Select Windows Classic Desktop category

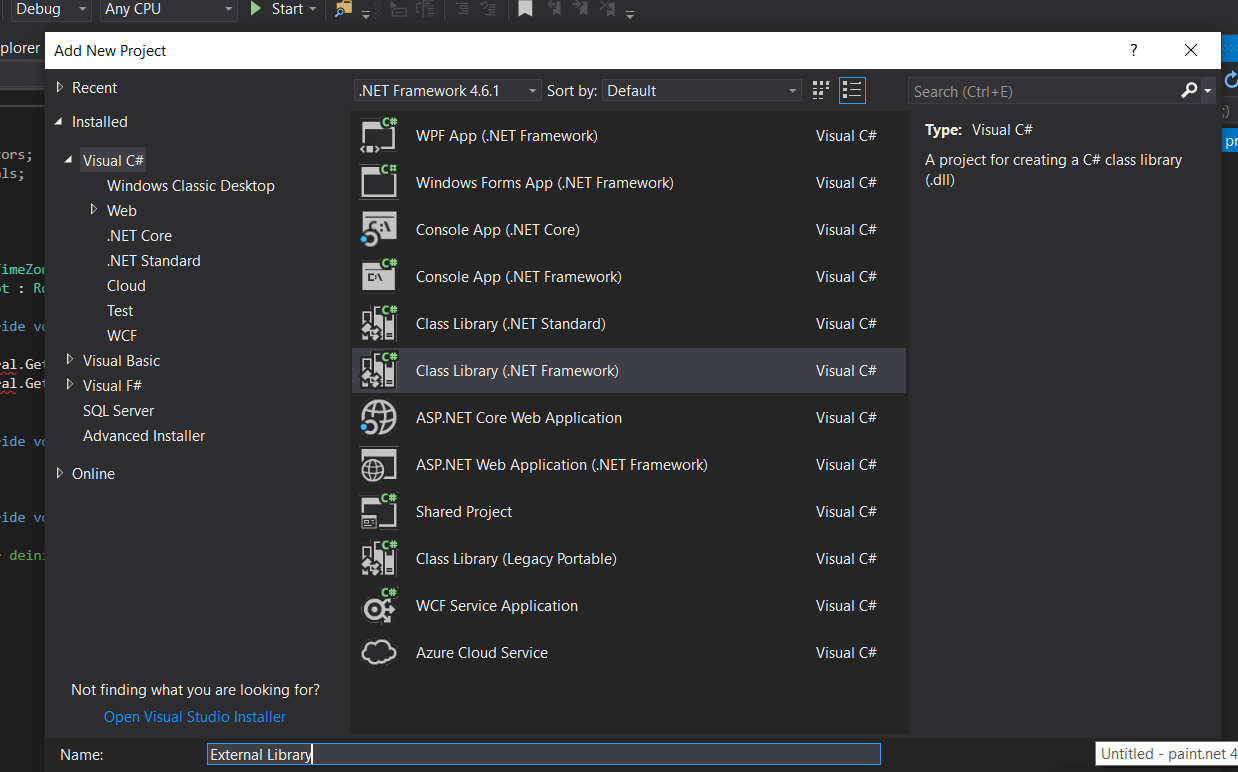(x=191, y=185)
